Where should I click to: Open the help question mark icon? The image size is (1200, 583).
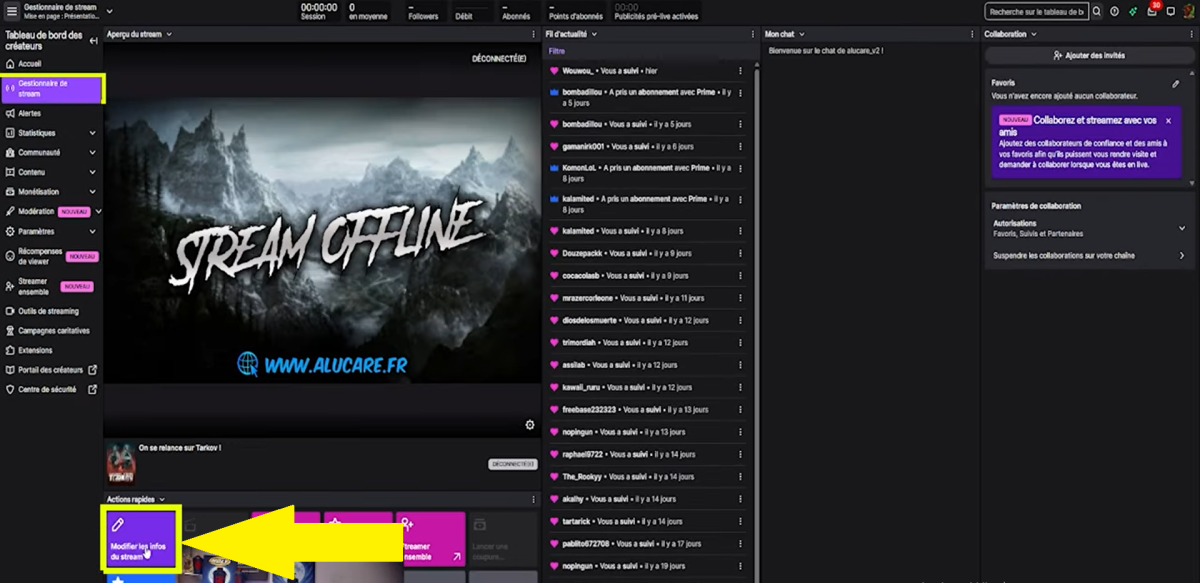pos(1115,12)
